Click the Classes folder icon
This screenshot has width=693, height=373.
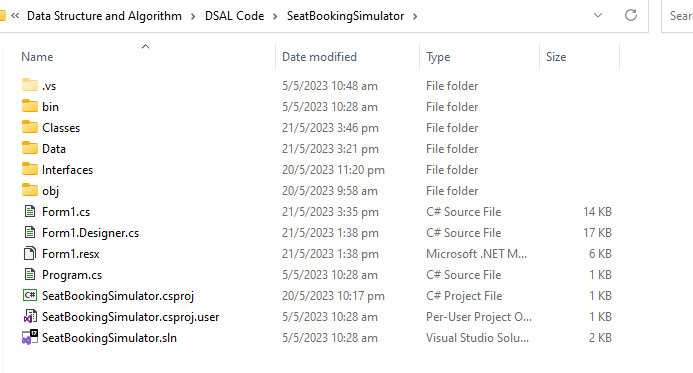click(30, 127)
